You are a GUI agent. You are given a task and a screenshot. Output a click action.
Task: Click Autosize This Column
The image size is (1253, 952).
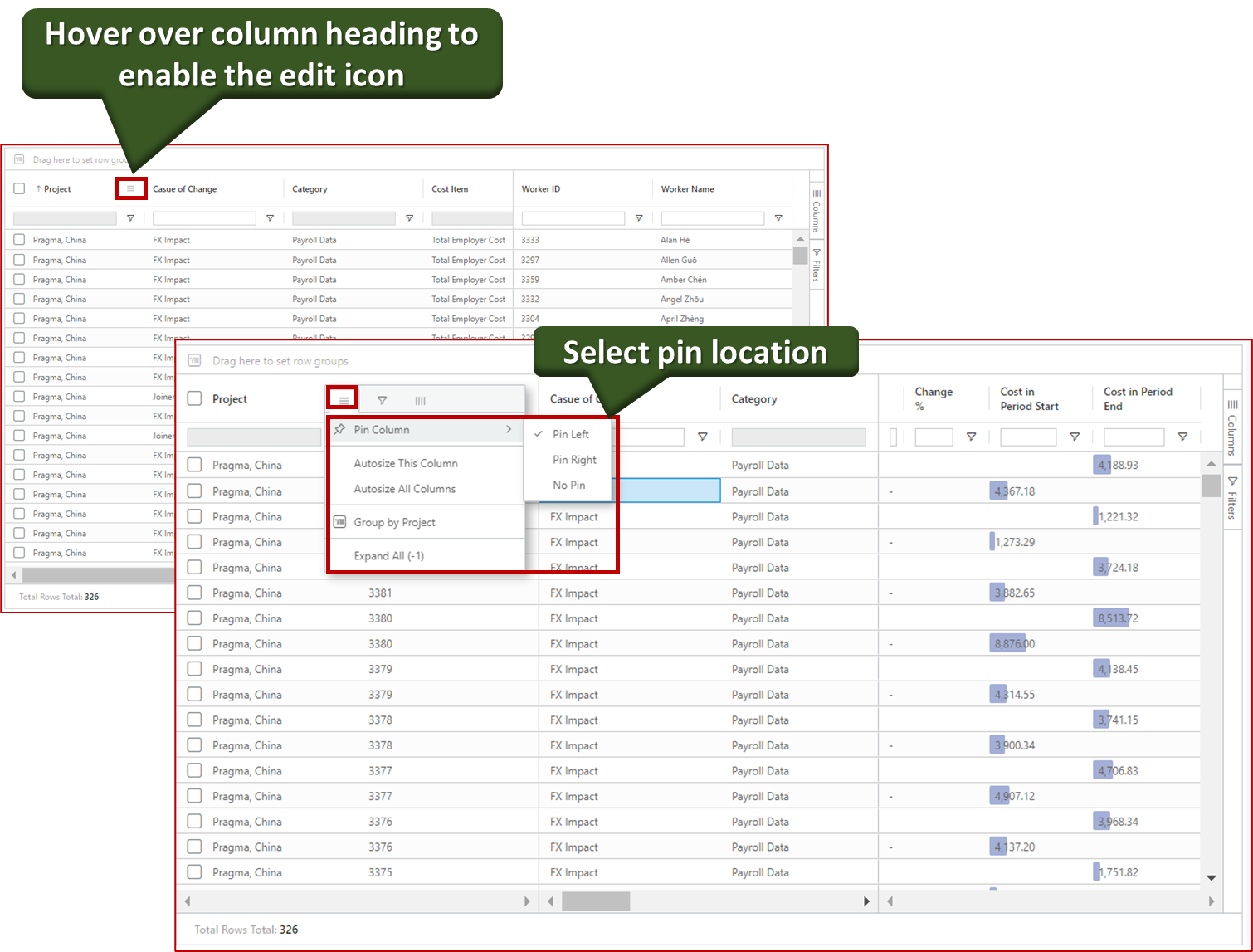(406, 463)
